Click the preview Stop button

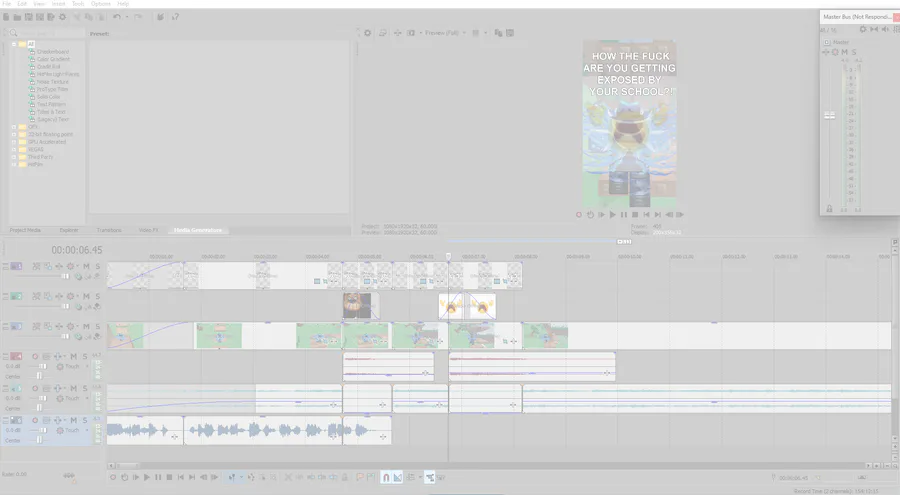(x=635, y=215)
